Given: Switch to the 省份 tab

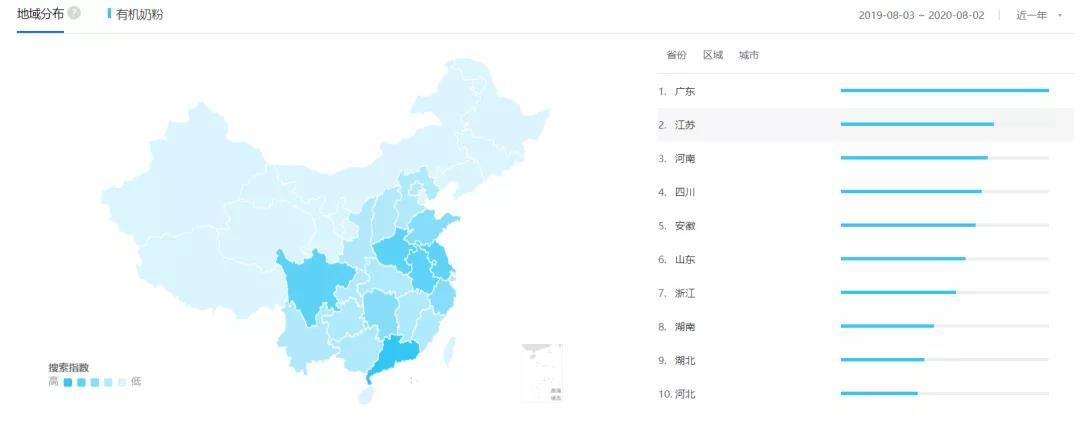Looking at the screenshot, I should click(676, 55).
